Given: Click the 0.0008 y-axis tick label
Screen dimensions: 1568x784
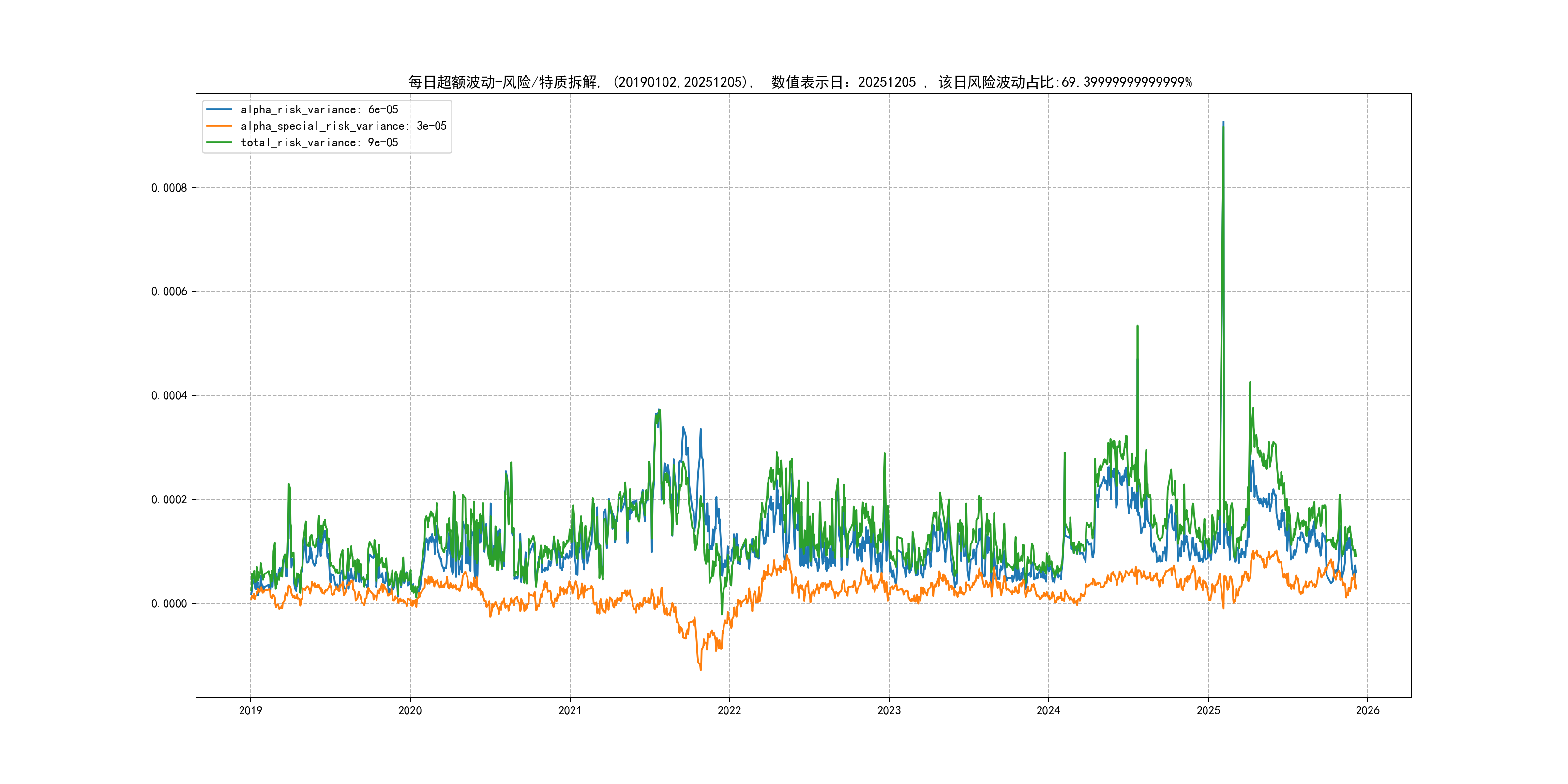Looking at the screenshot, I should tap(169, 188).
